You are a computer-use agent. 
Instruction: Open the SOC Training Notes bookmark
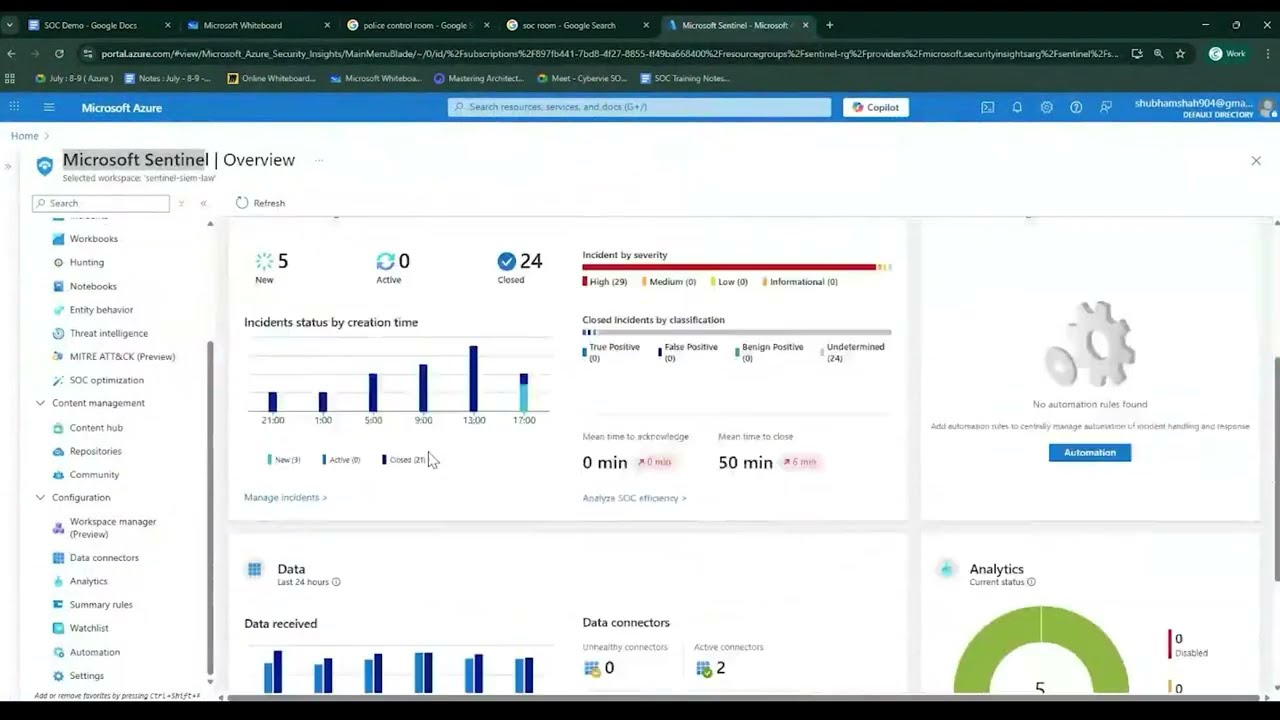tap(685, 78)
